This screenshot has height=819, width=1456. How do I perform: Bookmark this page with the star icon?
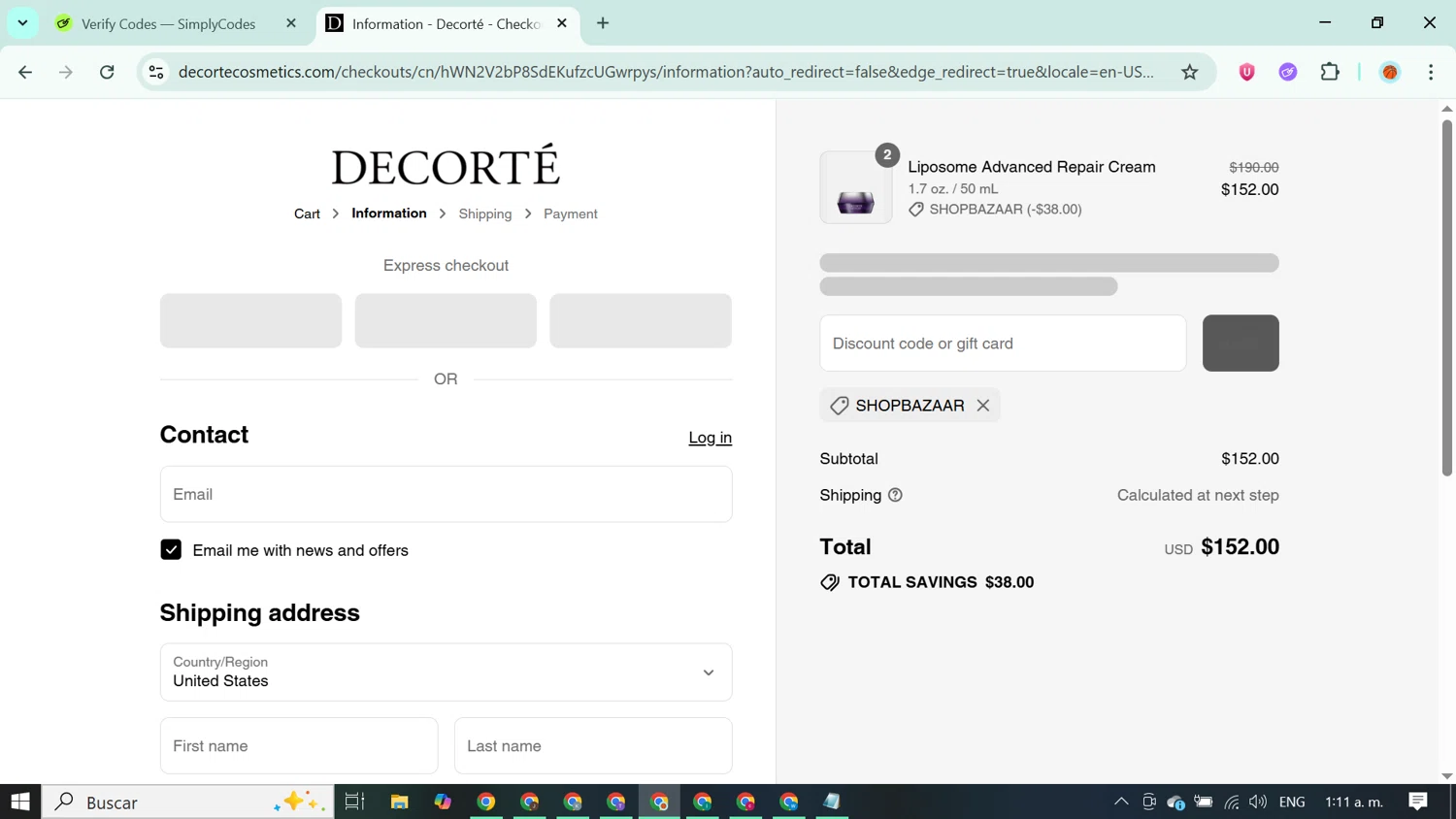pos(1190,72)
